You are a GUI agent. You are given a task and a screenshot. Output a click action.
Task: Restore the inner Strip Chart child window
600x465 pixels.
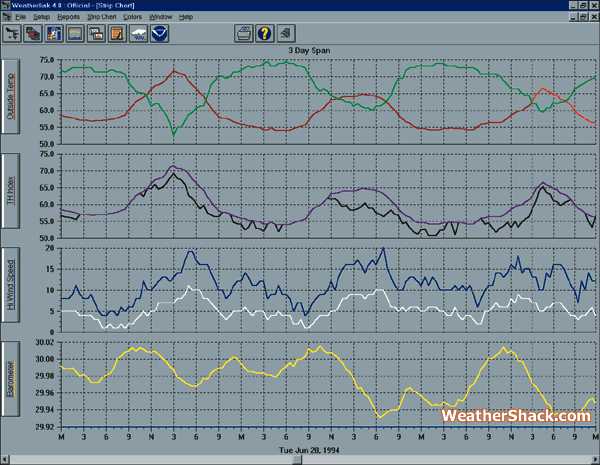582,18
